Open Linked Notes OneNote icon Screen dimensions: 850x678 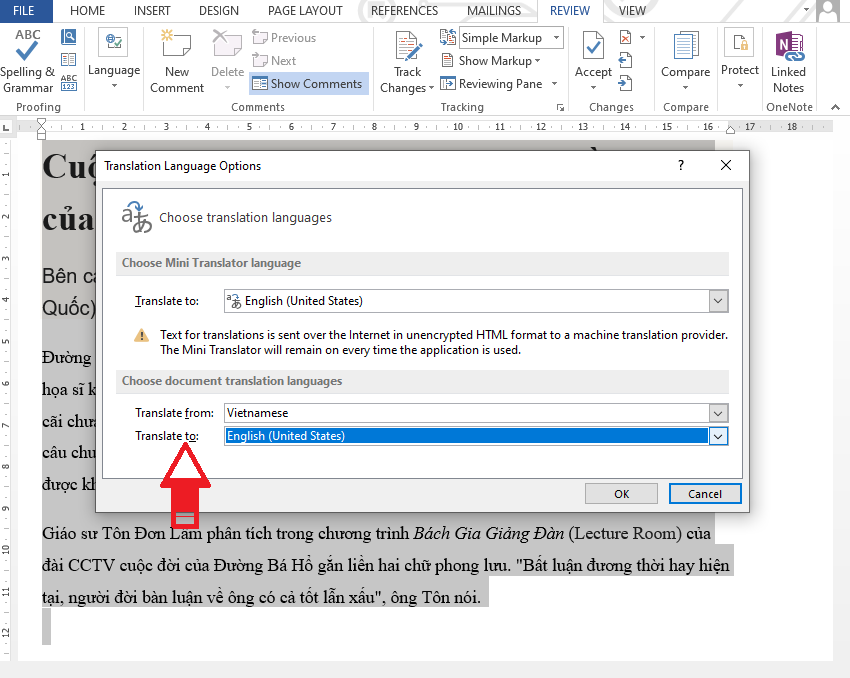pyautogui.click(x=789, y=46)
